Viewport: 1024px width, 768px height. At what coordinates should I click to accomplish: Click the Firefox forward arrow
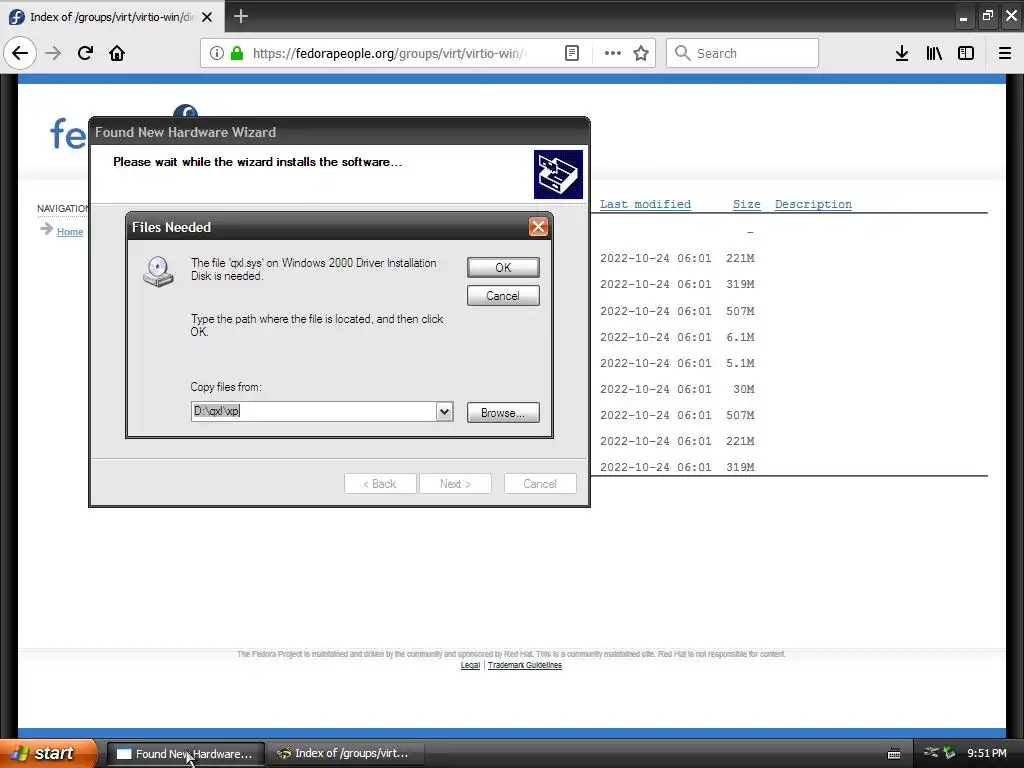(x=53, y=53)
